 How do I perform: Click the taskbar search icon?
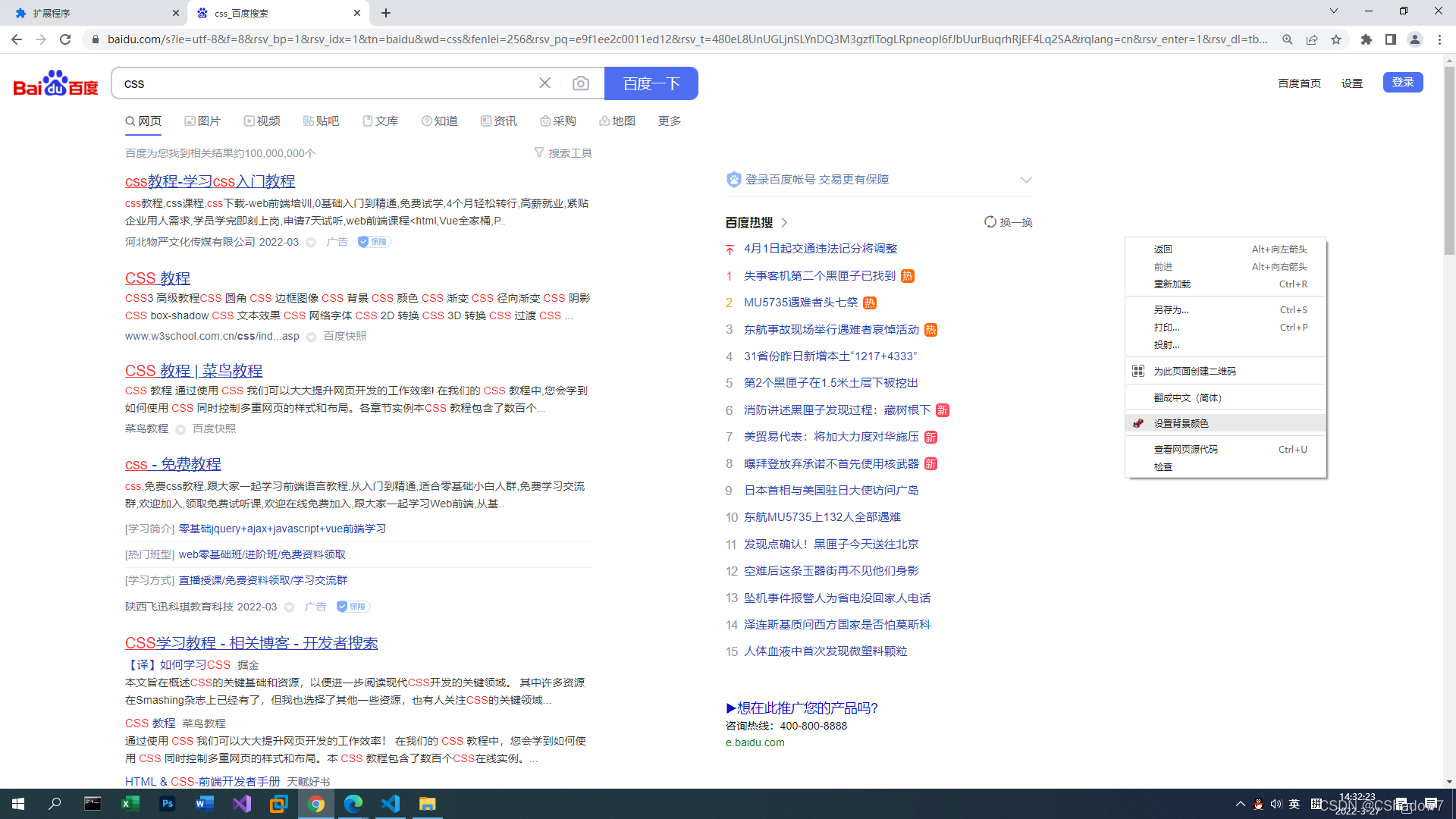pyautogui.click(x=55, y=804)
